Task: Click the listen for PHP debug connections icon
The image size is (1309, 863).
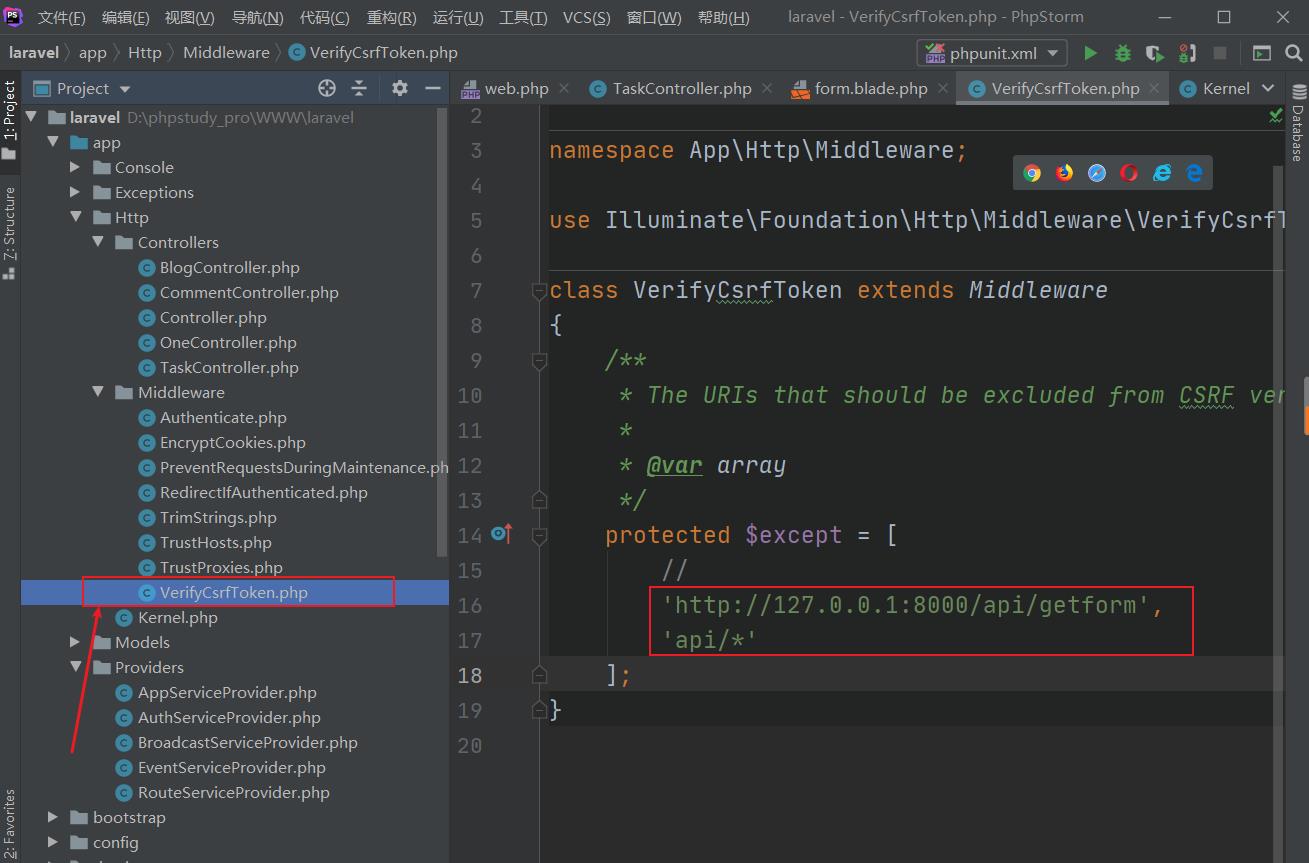Action: (1187, 53)
